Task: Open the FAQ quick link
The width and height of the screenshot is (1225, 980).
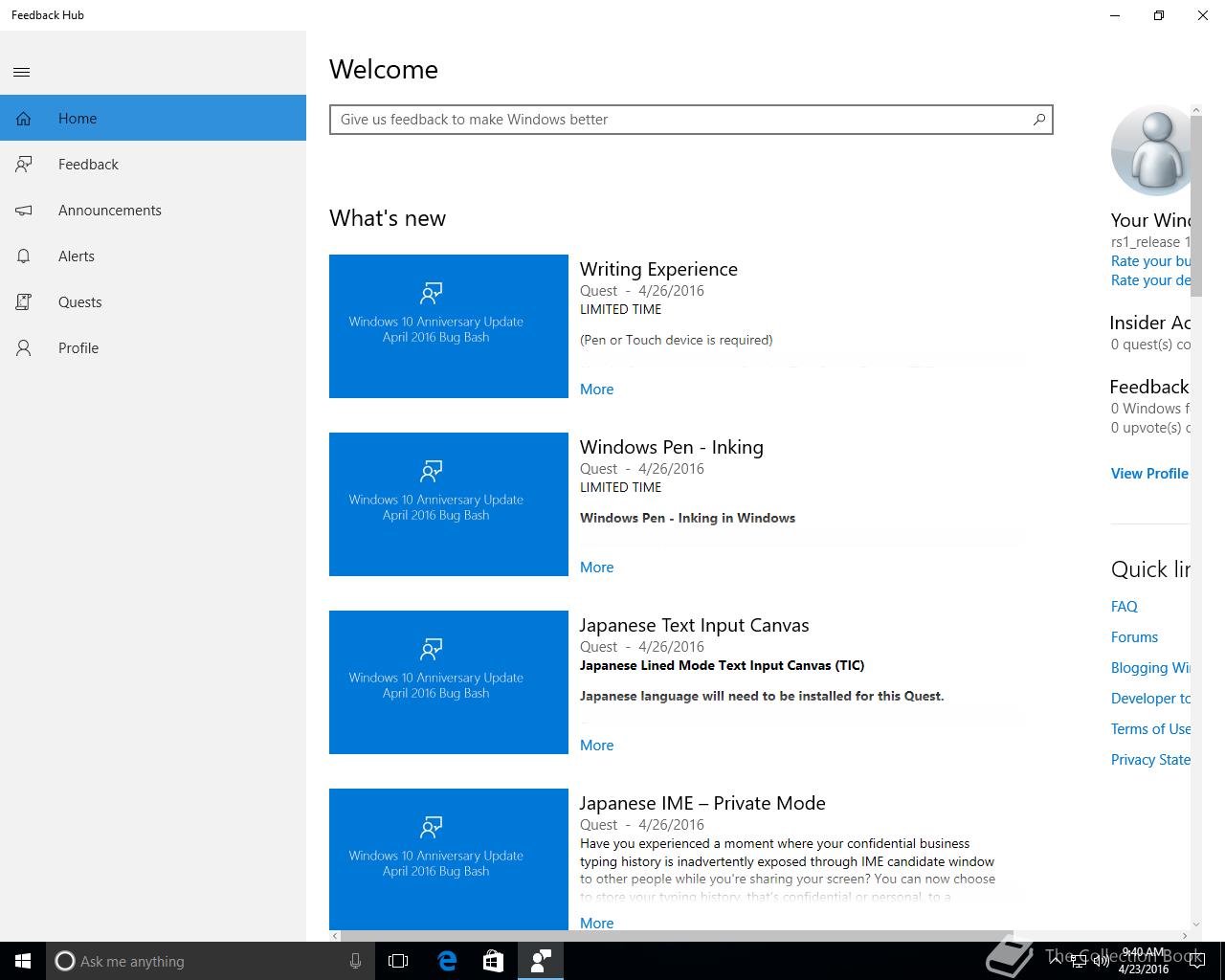Action: [x=1125, y=607]
